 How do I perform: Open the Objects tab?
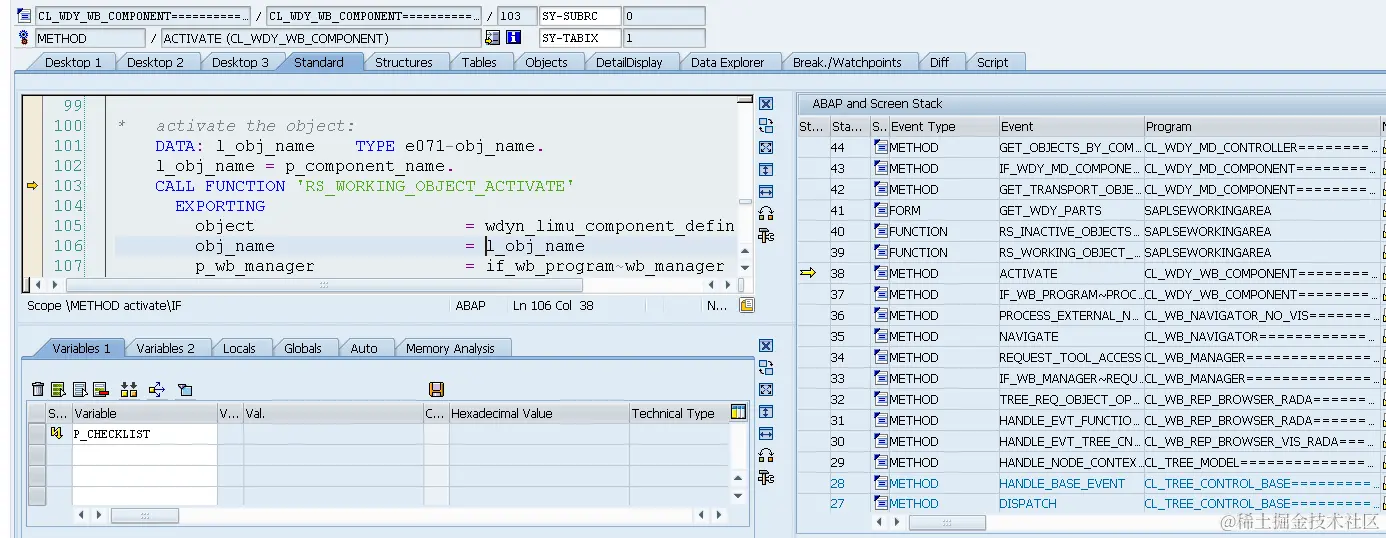(x=546, y=62)
